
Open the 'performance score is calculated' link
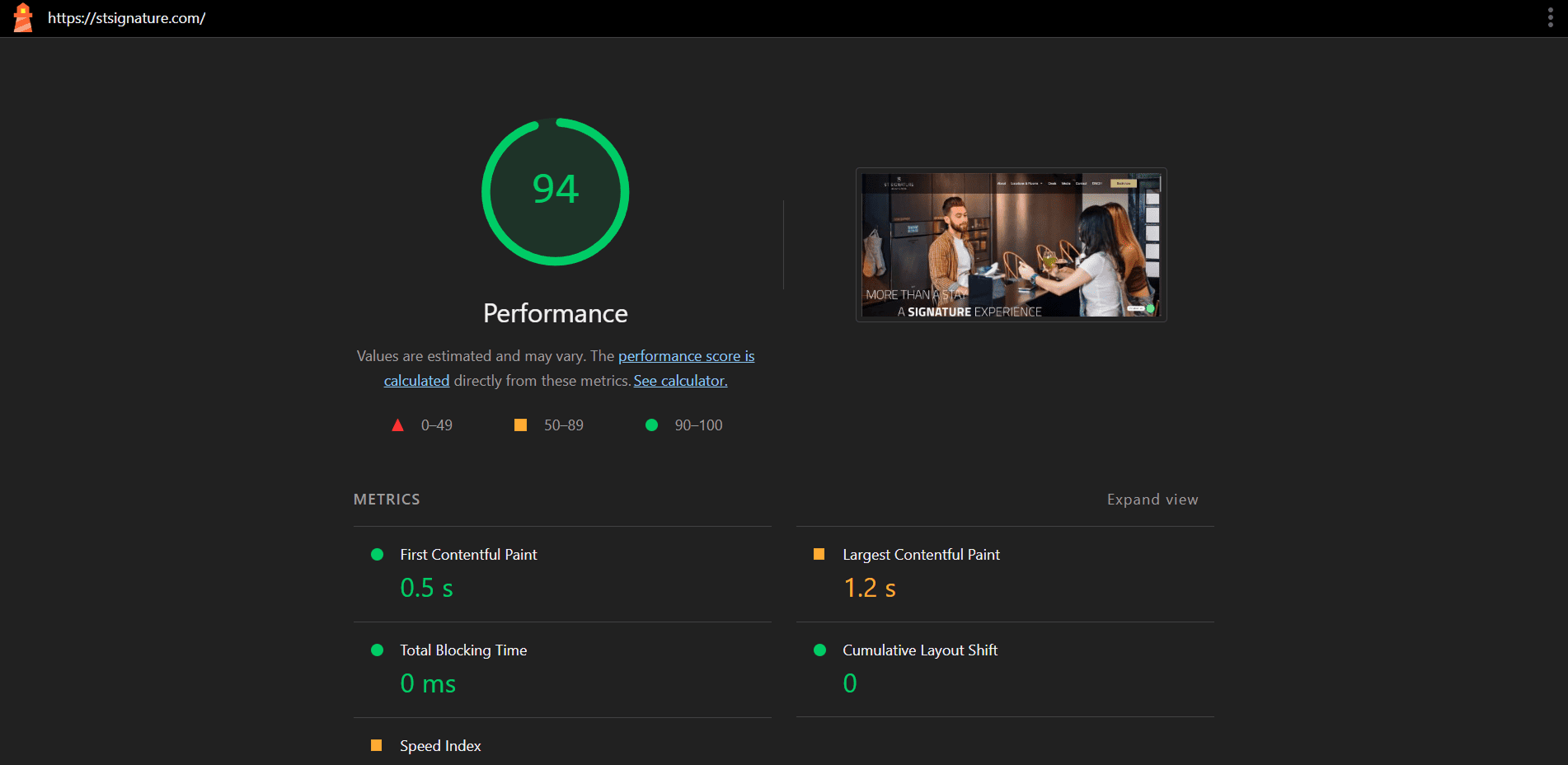(686, 356)
